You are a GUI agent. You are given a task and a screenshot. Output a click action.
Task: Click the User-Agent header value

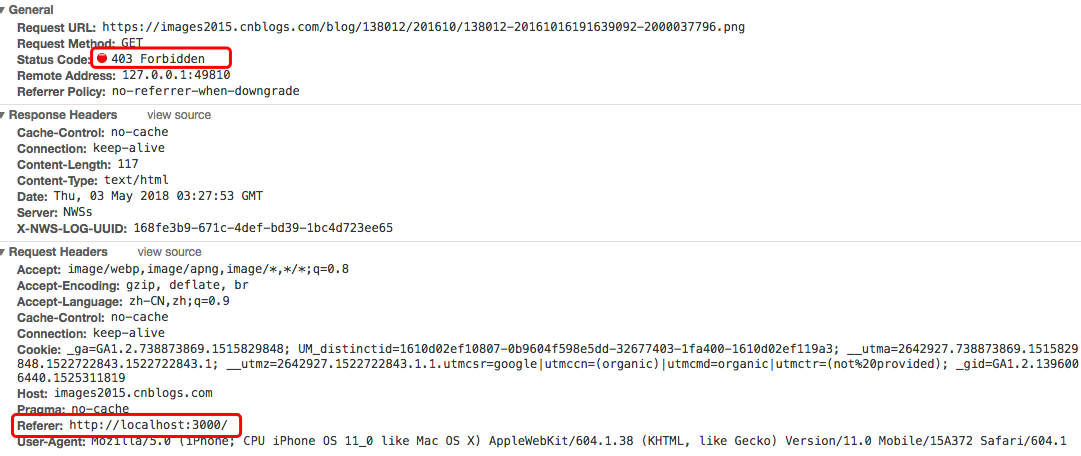580,441
